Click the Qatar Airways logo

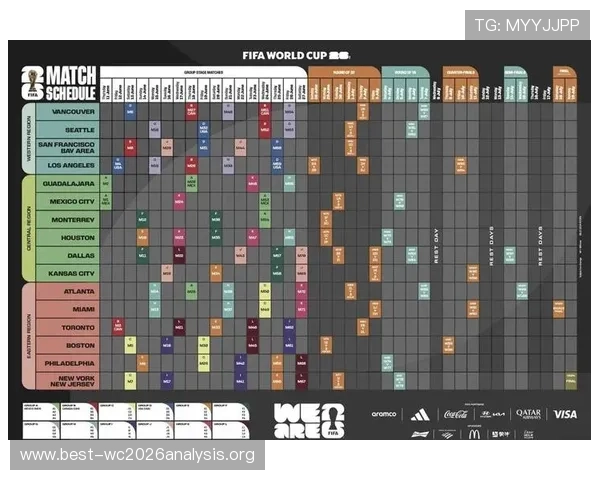point(528,414)
